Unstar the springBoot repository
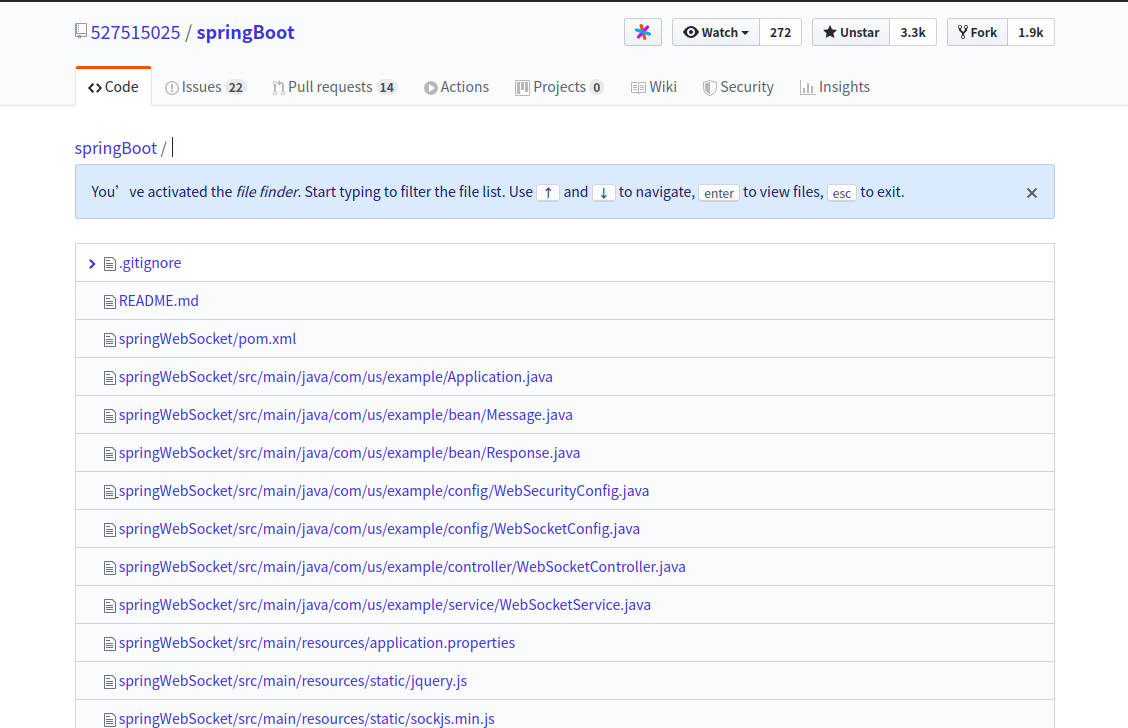Screen dimensions: 1128x728 [851, 32]
